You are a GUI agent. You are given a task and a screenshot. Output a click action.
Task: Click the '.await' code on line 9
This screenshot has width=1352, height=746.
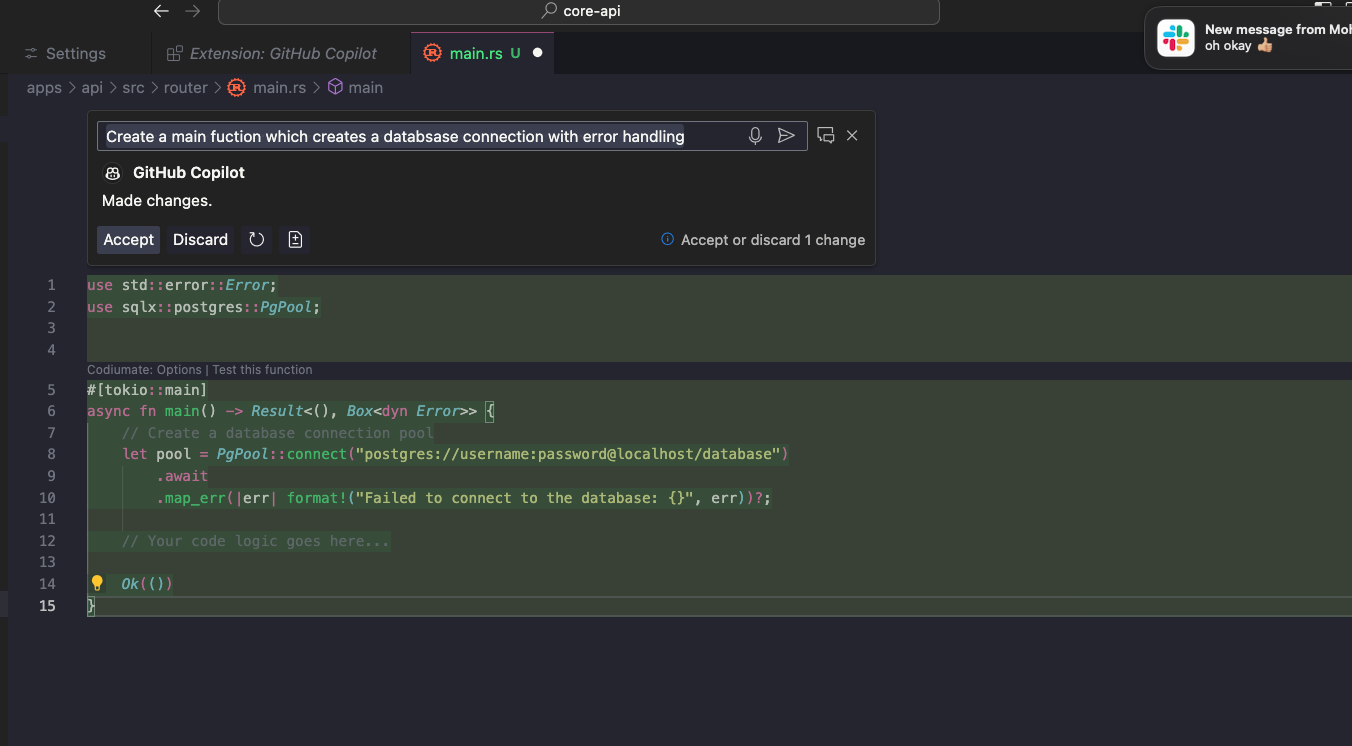coord(182,476)
